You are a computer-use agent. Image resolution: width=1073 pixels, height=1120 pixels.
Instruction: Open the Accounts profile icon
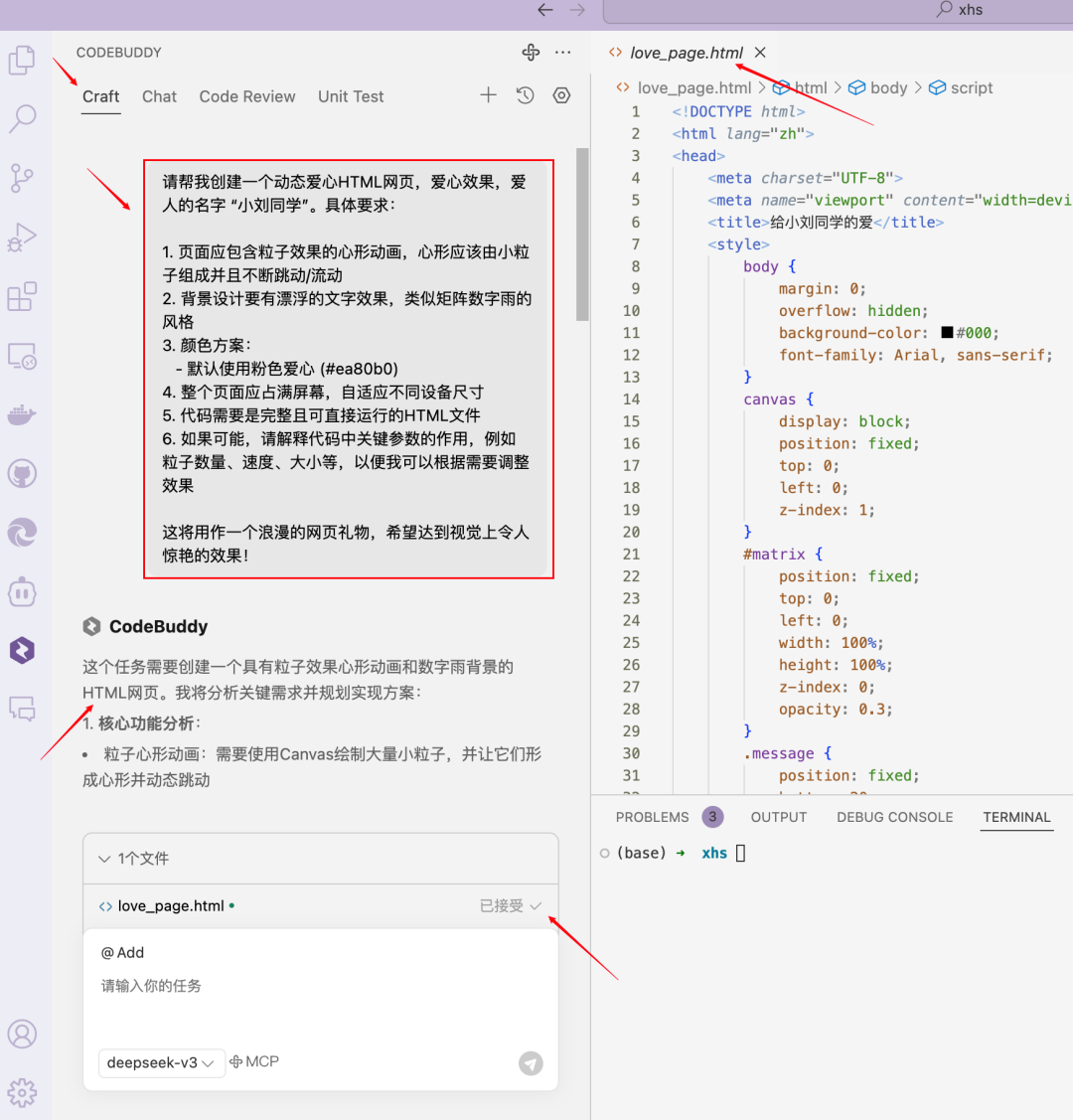tap(22, 1034)
